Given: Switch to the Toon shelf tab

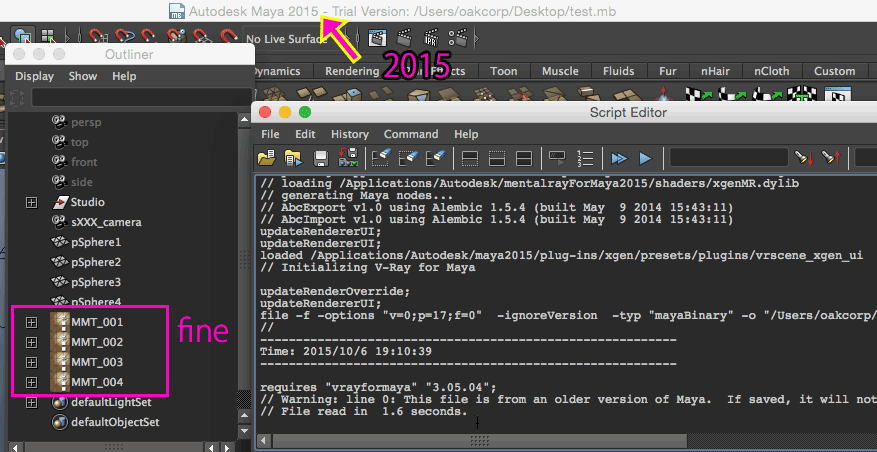Looking at the screenshot, I should coord(503,71).
